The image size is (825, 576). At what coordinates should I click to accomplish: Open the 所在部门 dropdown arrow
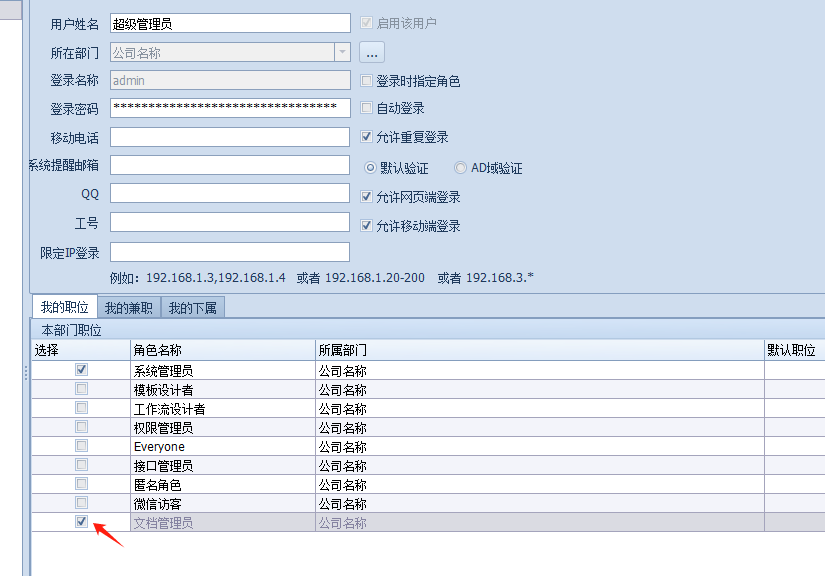point(342,52)
